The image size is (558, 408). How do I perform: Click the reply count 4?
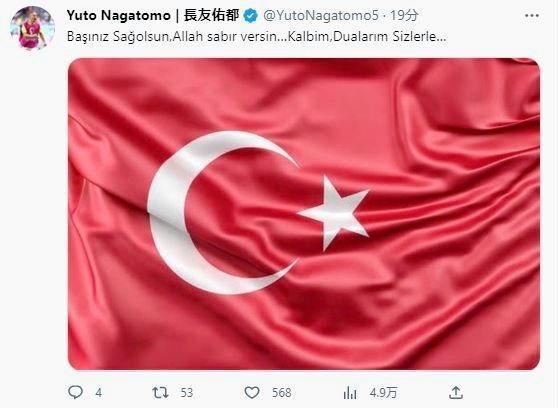(99, 393)
